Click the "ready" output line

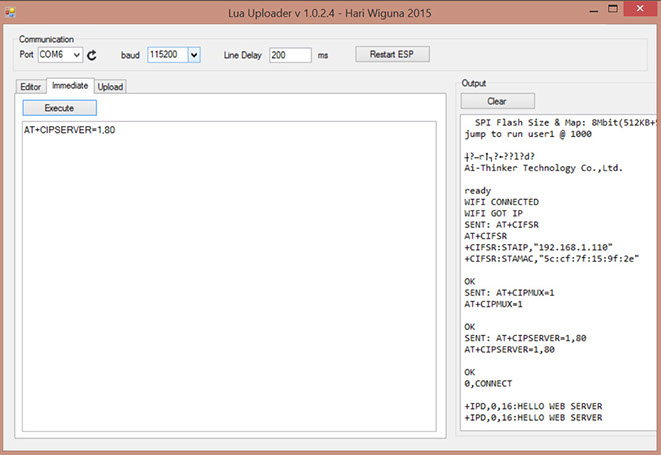pos(478,191)
